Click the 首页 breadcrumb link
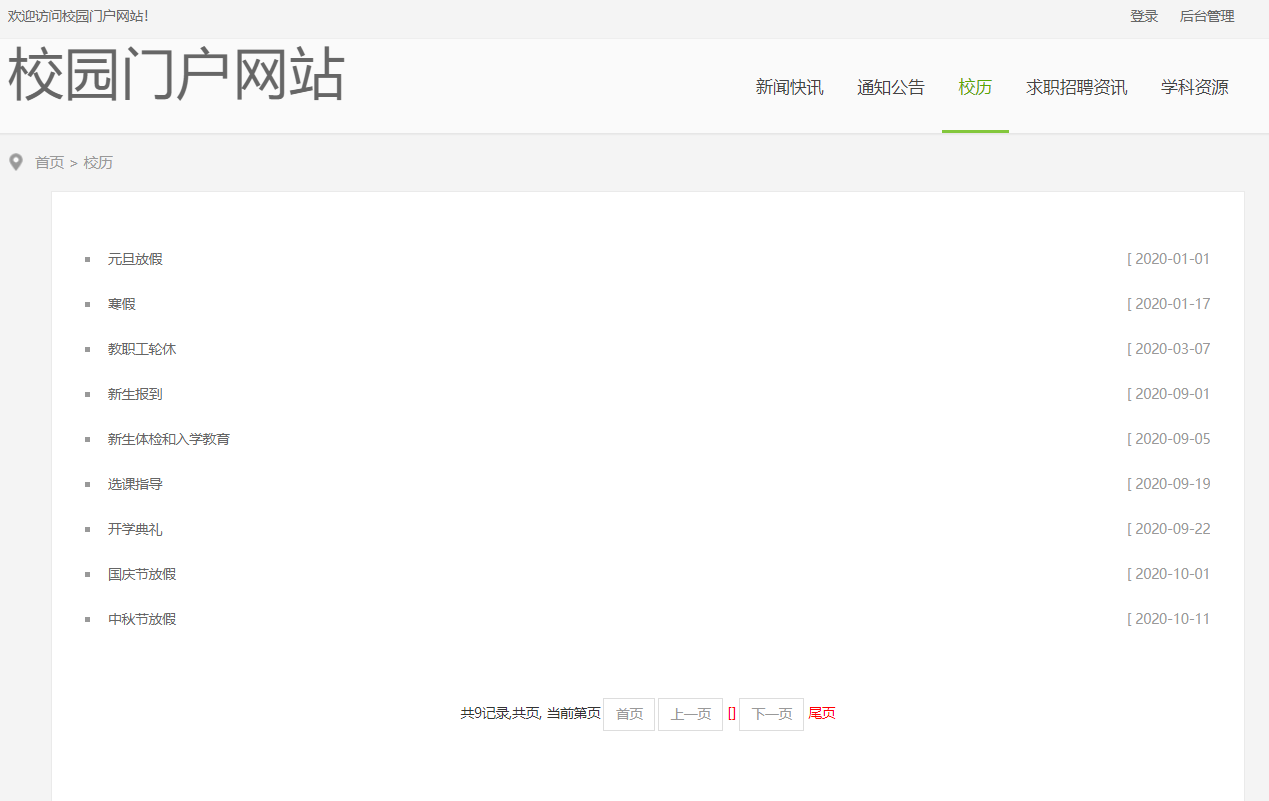The height and width of the screenshot is (801, 1269). pyautogui.click(x=50, y=162)
